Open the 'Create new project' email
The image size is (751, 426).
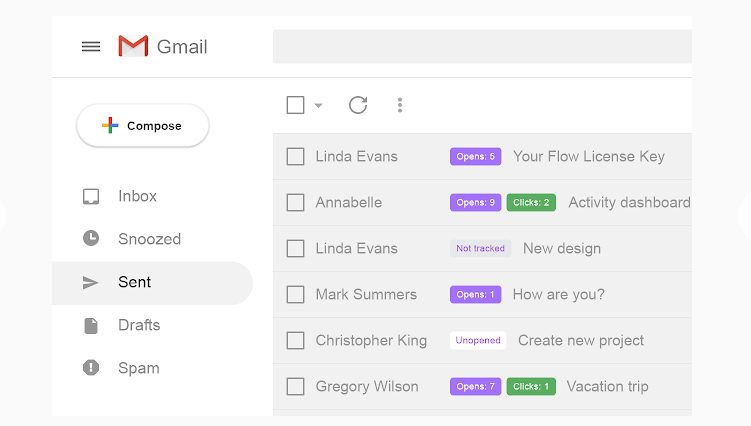[x=581, y=341]
